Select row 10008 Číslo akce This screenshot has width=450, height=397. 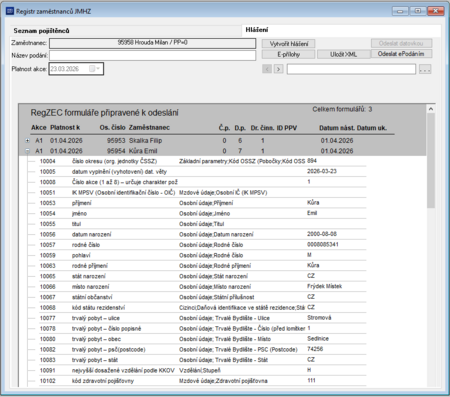203,182
